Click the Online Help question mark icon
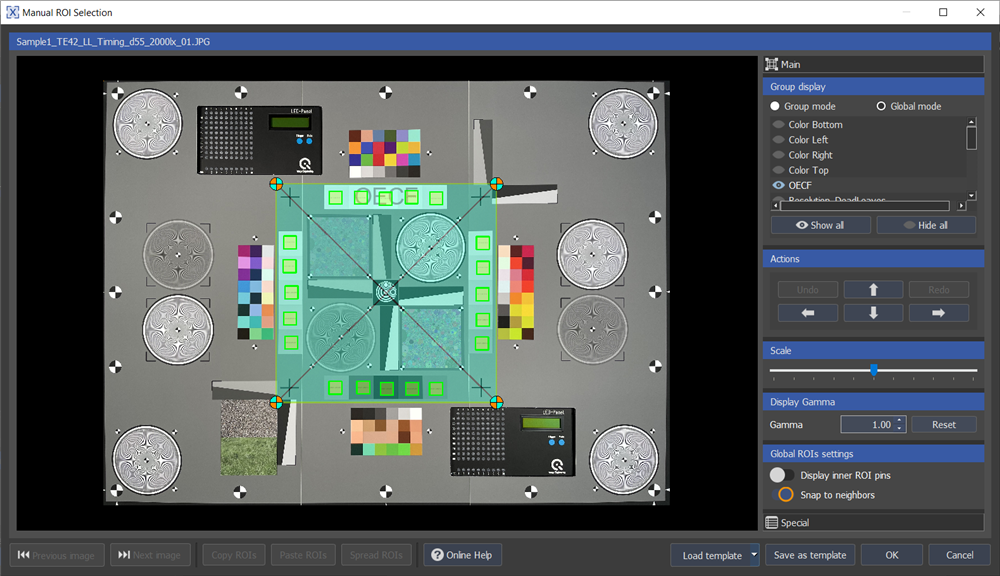The height and width of the screenshot is (576, 1000). coord(437,555)
